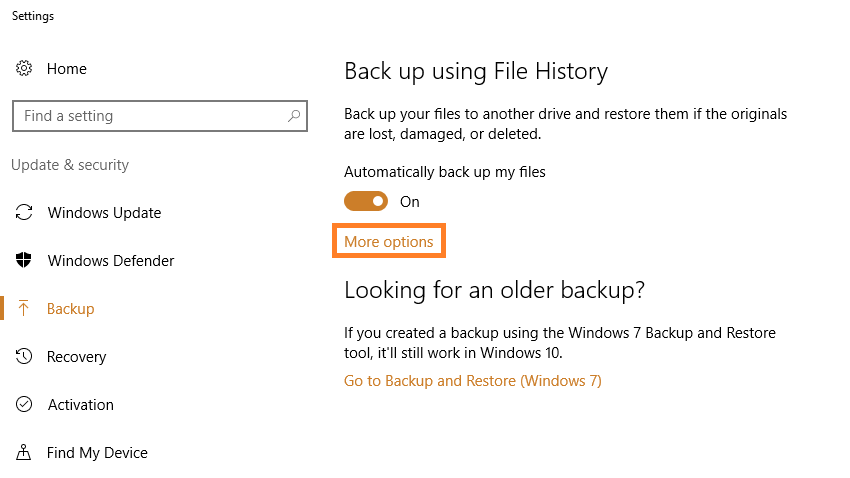Navigate to Find My Device page
Viewport: 850px width, 478px height.
[x=97, y=453]
